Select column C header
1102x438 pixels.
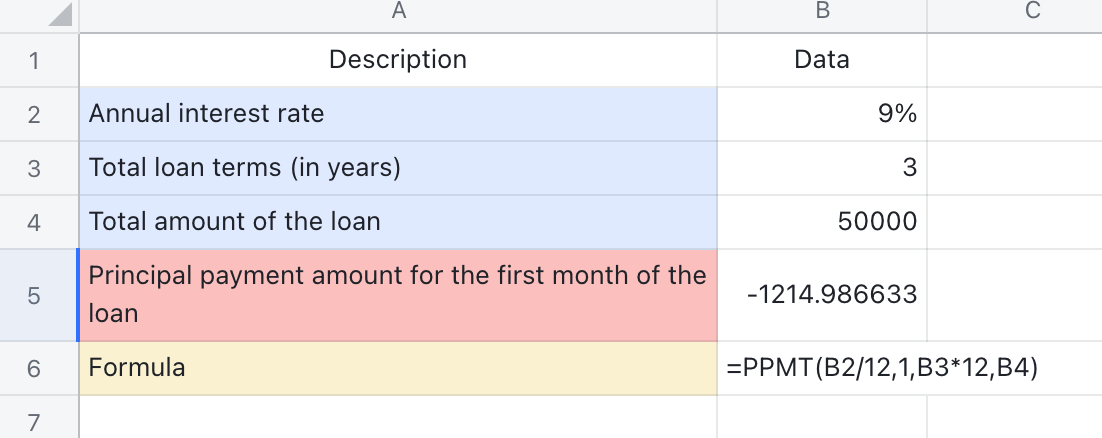tap(1033, 12)
